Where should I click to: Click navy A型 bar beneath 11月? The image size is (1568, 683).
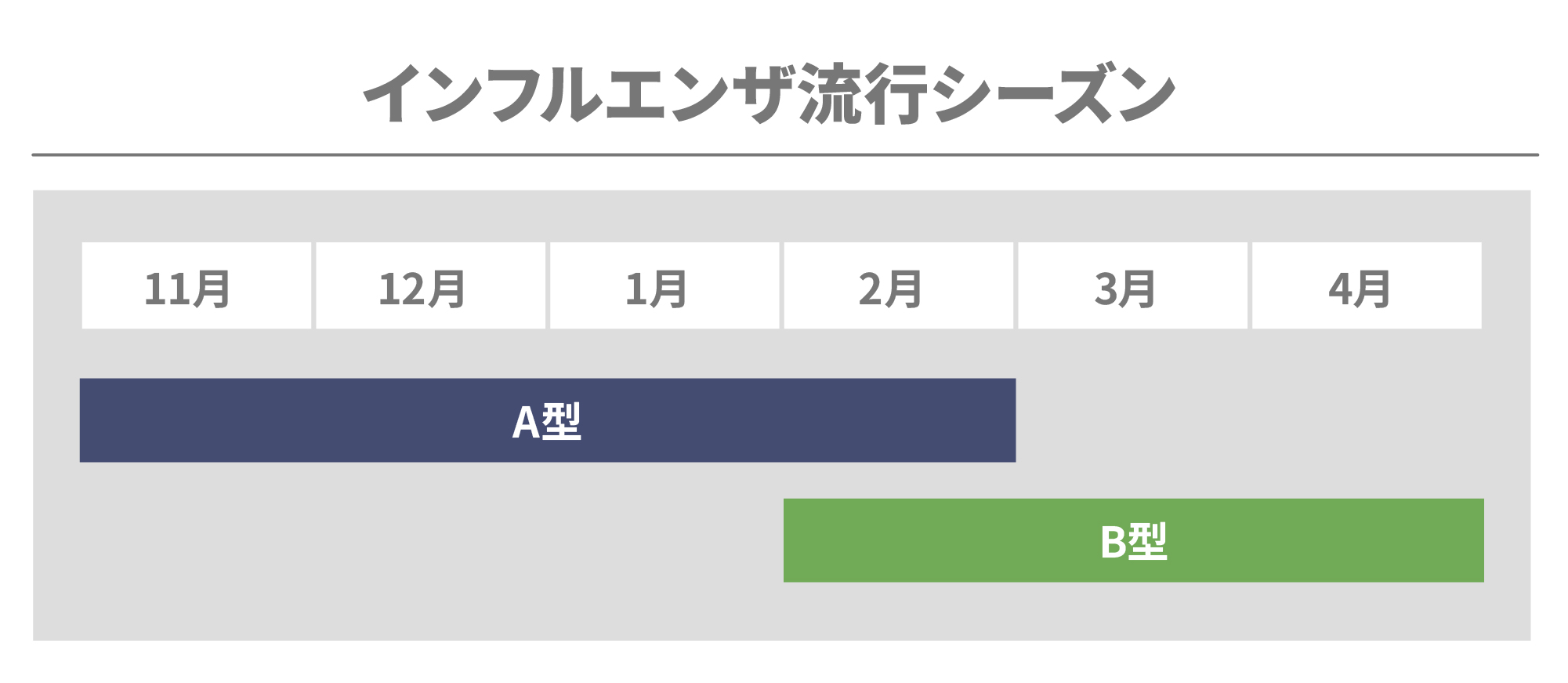[196, 421]
